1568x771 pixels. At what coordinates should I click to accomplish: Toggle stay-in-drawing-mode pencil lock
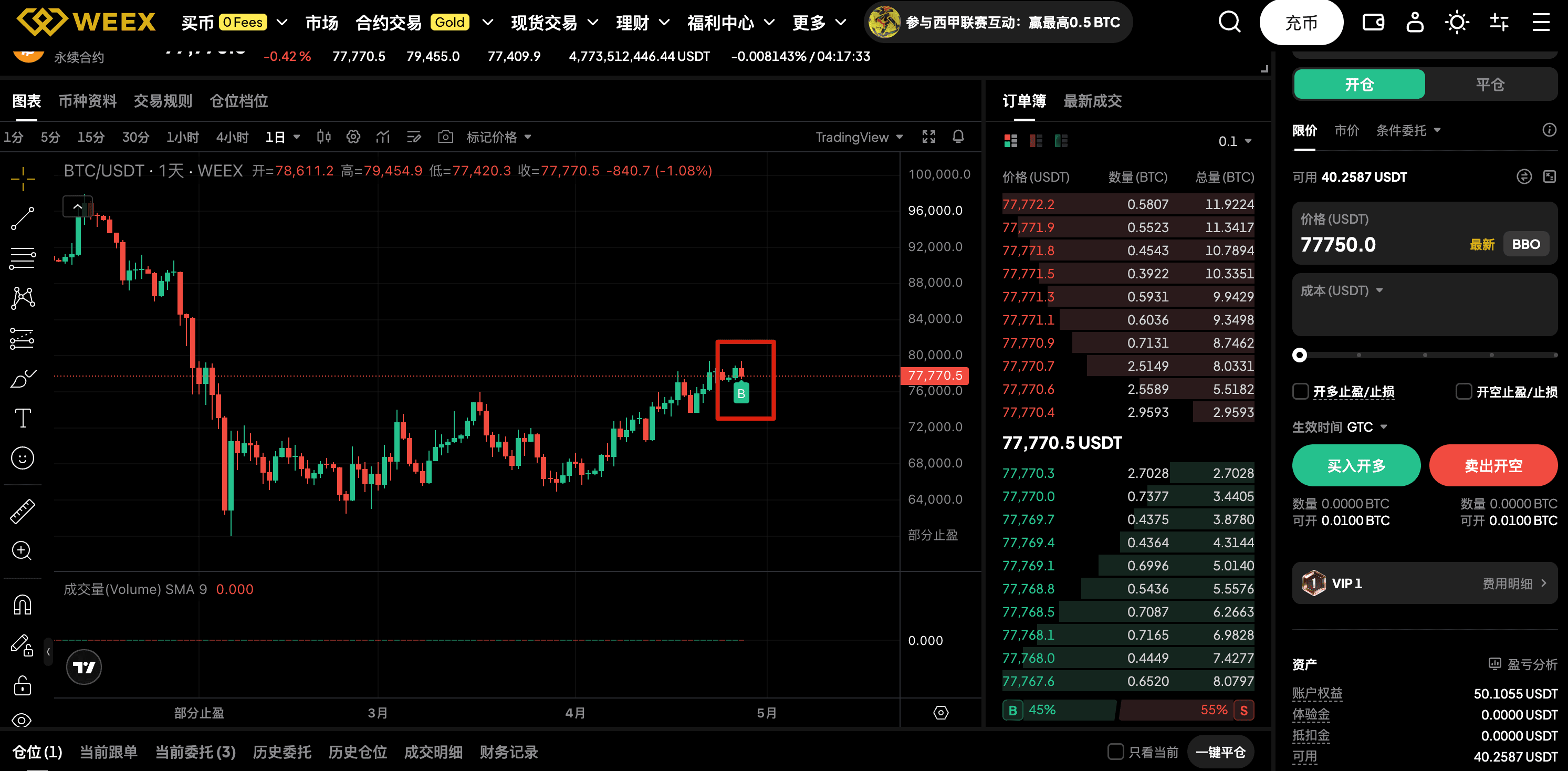[x=23, y=645]
